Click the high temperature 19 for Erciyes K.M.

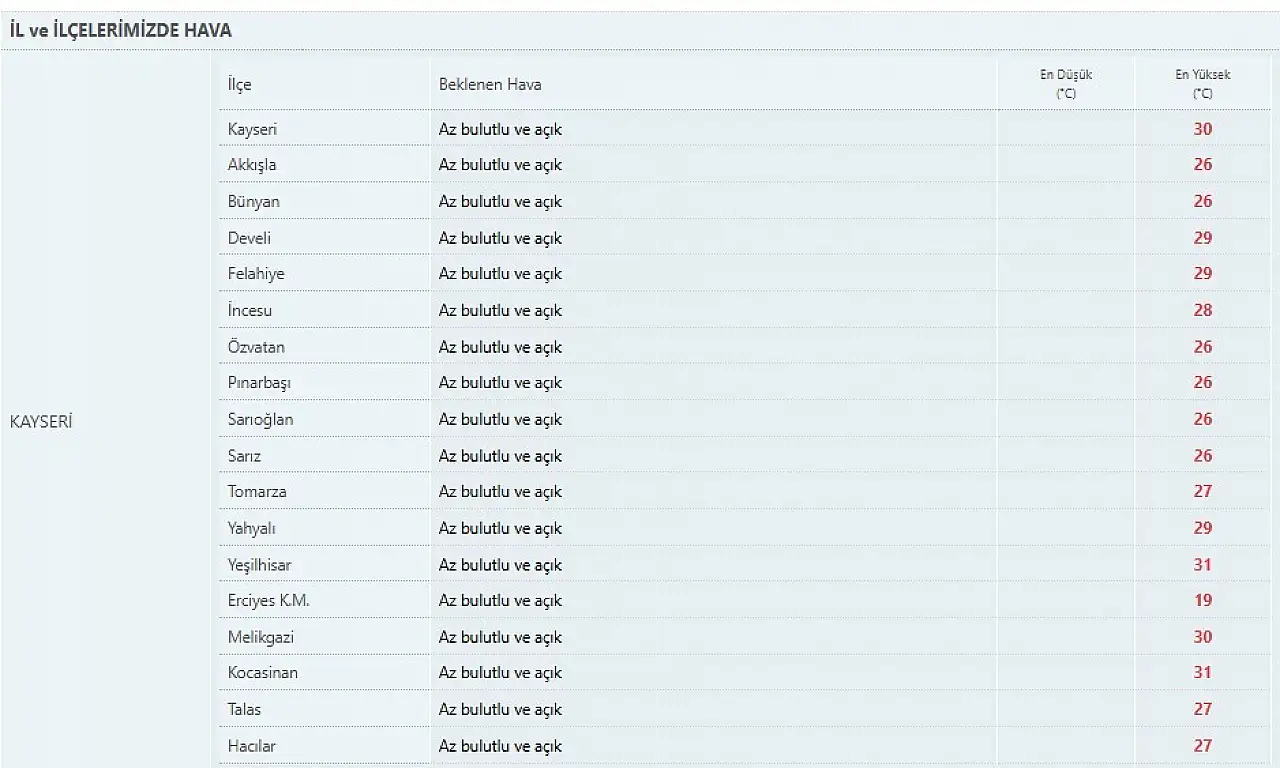[x=1202, y=601]
